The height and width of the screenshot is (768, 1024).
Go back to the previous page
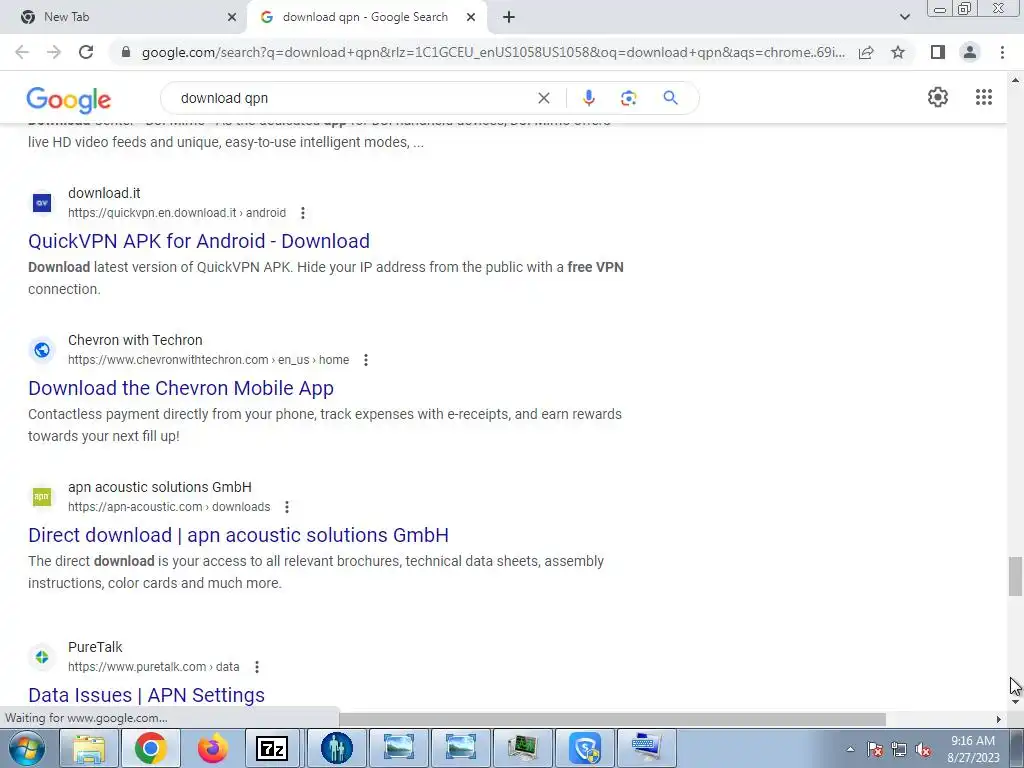22,52
